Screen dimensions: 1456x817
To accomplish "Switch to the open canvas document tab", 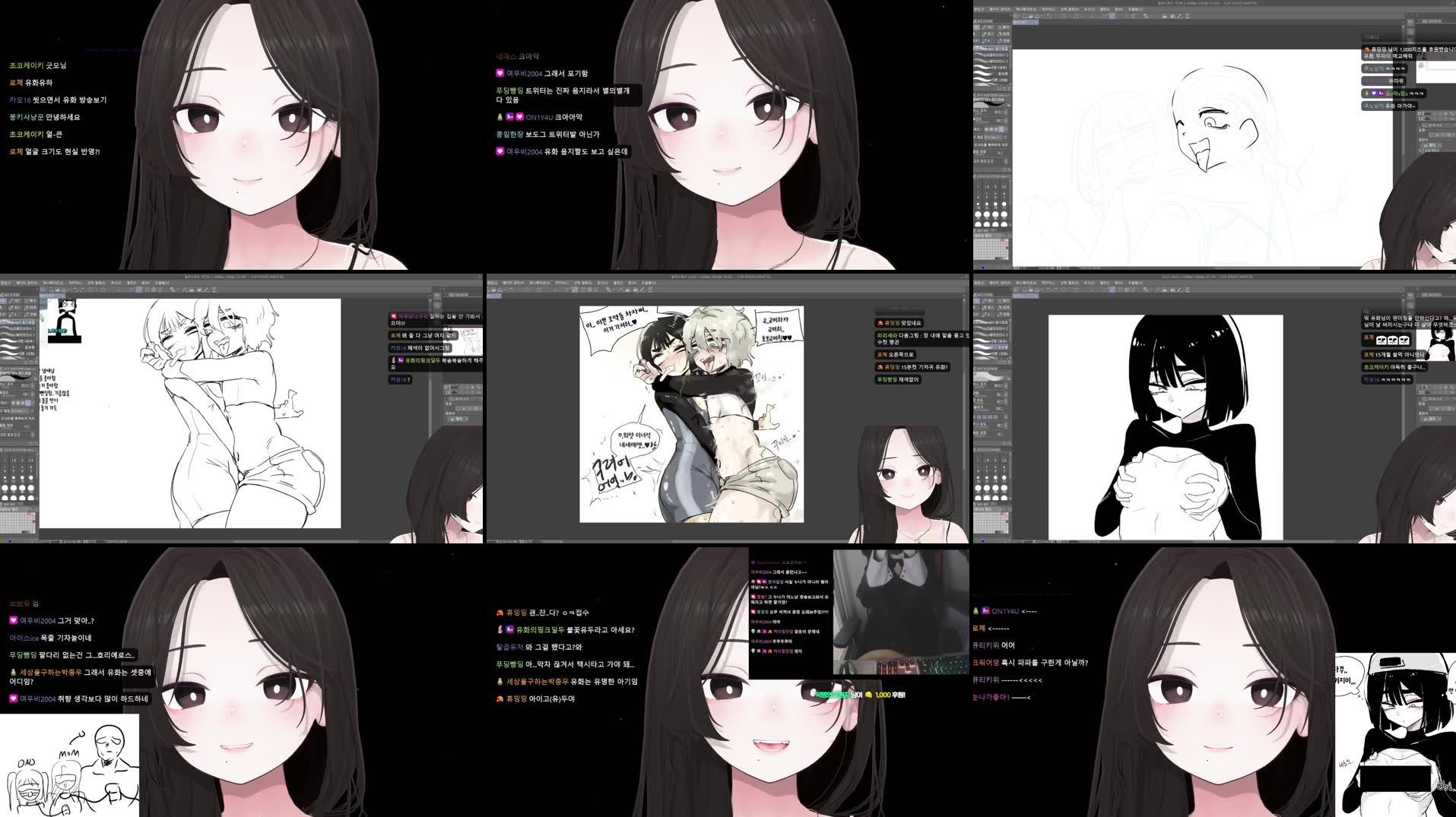I will pyautogui.click(x=52, y=296).
